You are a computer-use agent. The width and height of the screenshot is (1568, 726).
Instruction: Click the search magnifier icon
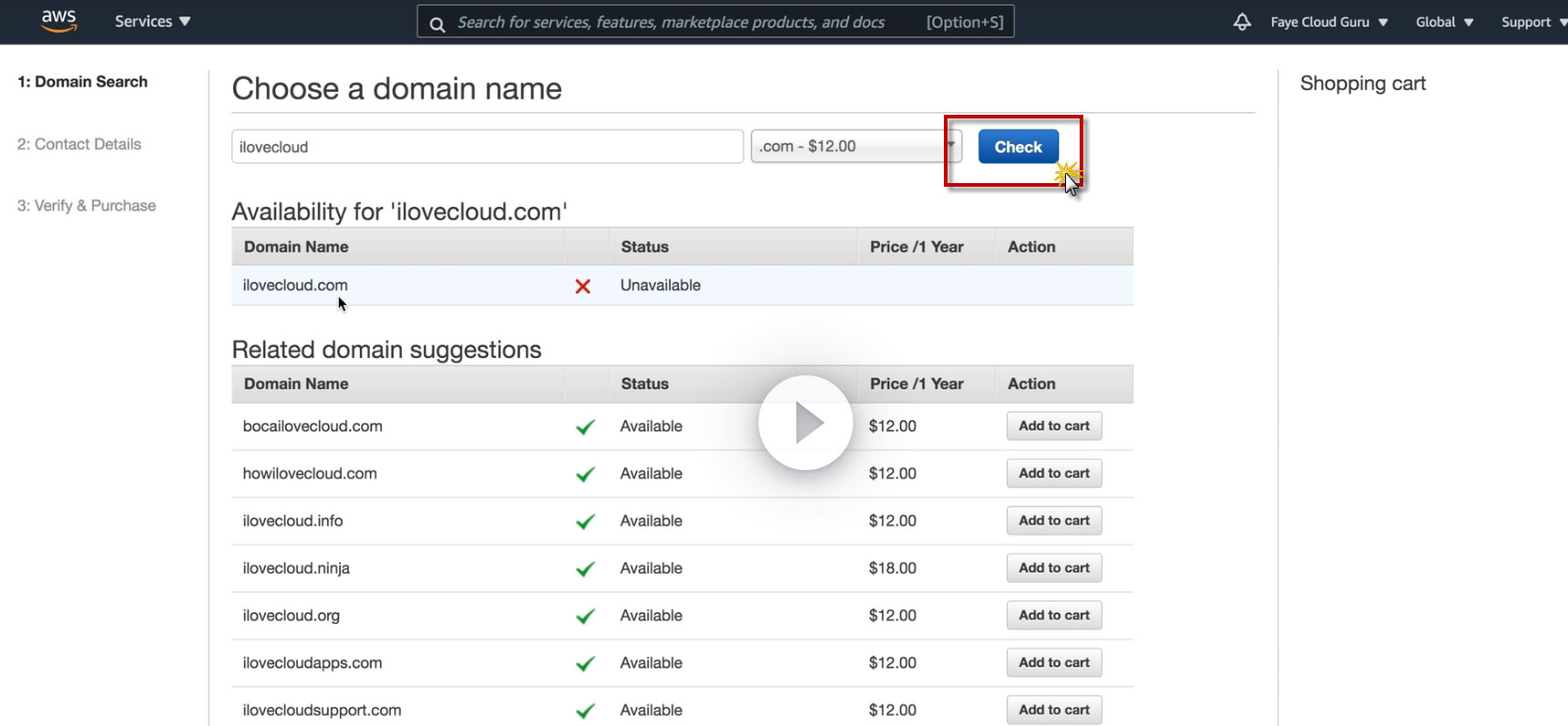[437, 24]
